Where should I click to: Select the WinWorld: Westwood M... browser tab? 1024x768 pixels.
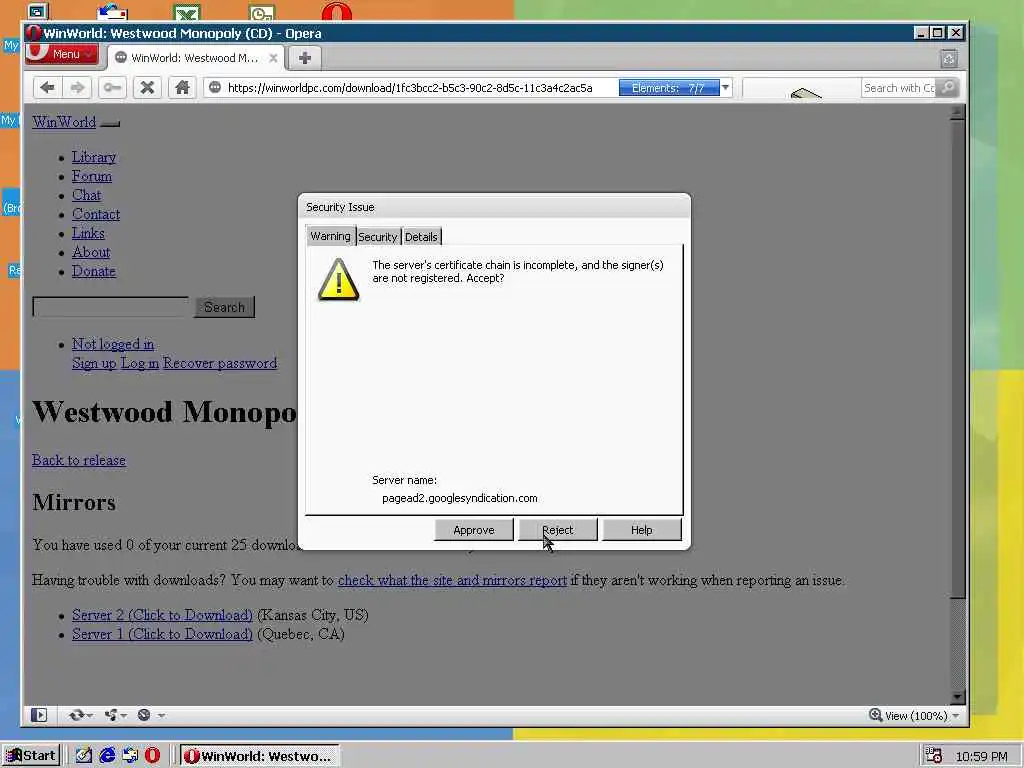tap(196, 58)
